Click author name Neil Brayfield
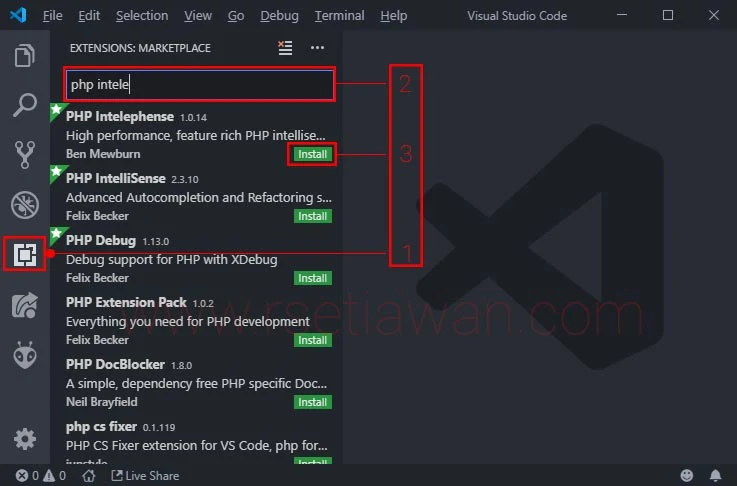 click(x=102, y=402)
